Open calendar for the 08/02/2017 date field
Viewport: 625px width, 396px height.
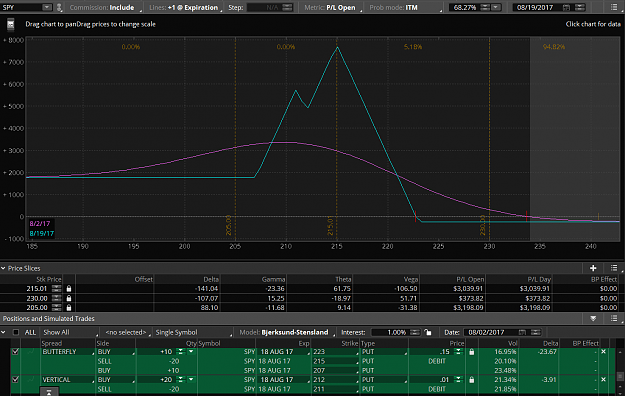click(x=522, y=332)
